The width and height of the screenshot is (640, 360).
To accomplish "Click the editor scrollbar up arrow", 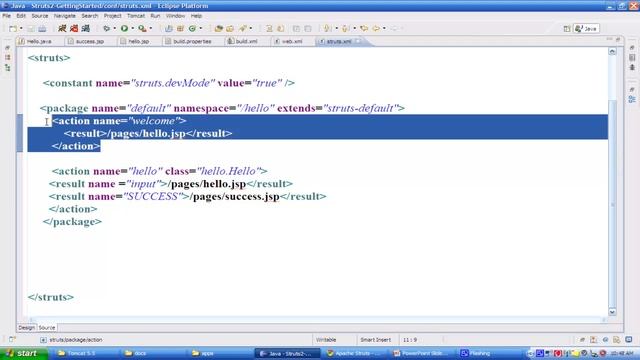I will pyautogui.click(x=612, y=51).
